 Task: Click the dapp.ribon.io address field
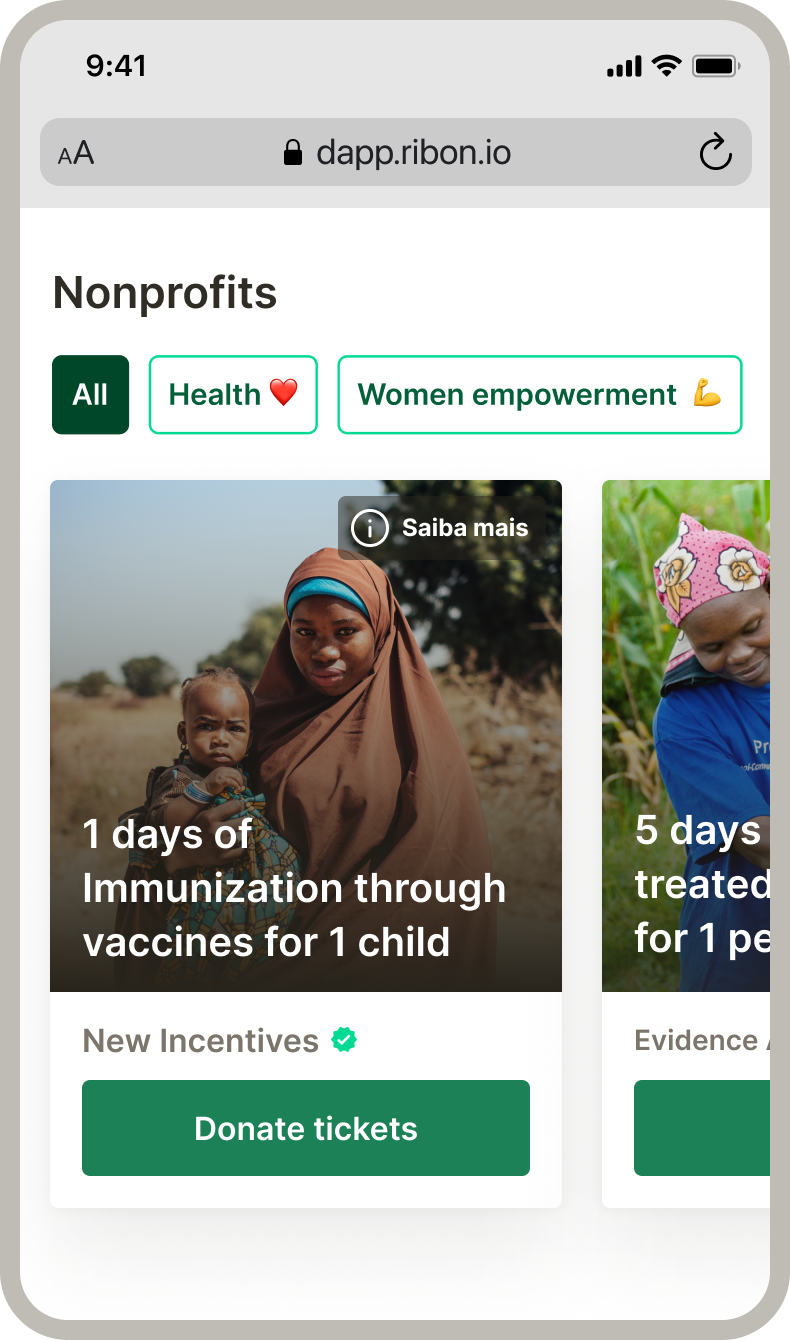[x=413, y=153]
